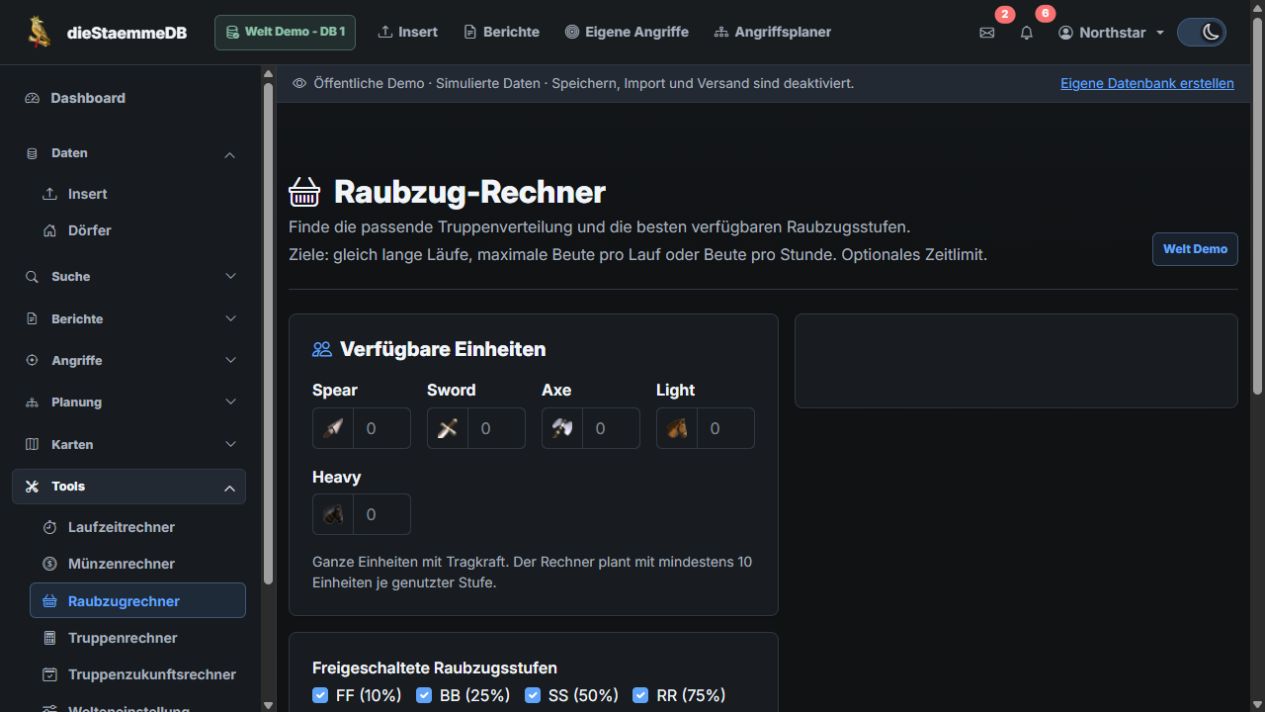Screen dimensions: 1265x712
Task: Click the sidebar scrollbar up arrow
Action: (268, 73)
